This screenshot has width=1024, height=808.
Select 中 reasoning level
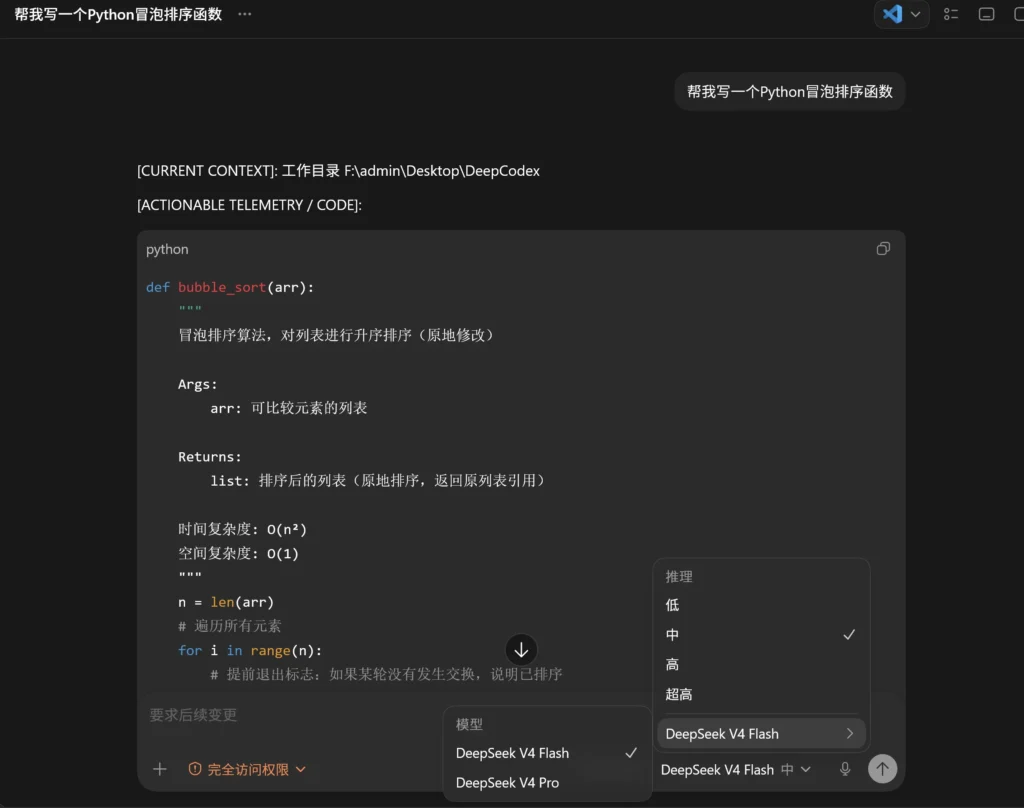tap(761, 635)
